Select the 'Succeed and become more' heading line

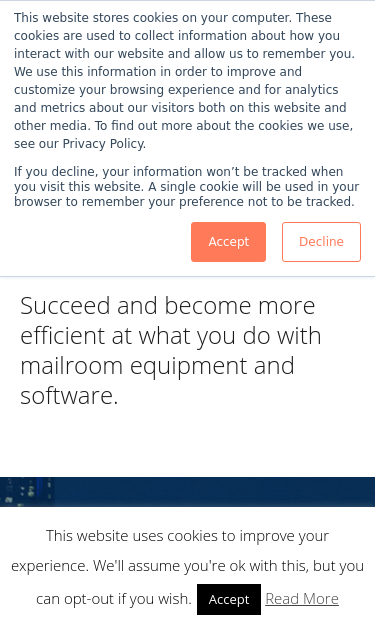point(168,306)
